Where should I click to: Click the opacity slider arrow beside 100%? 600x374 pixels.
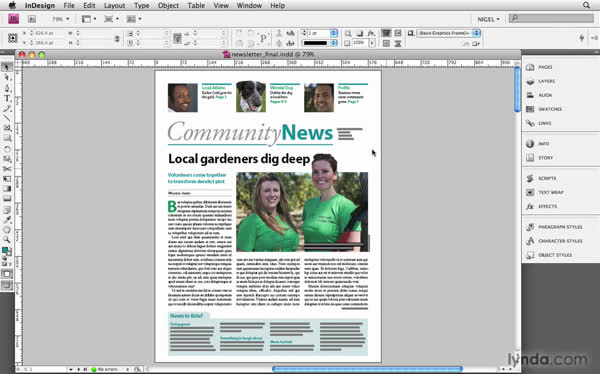click(372, 43)
